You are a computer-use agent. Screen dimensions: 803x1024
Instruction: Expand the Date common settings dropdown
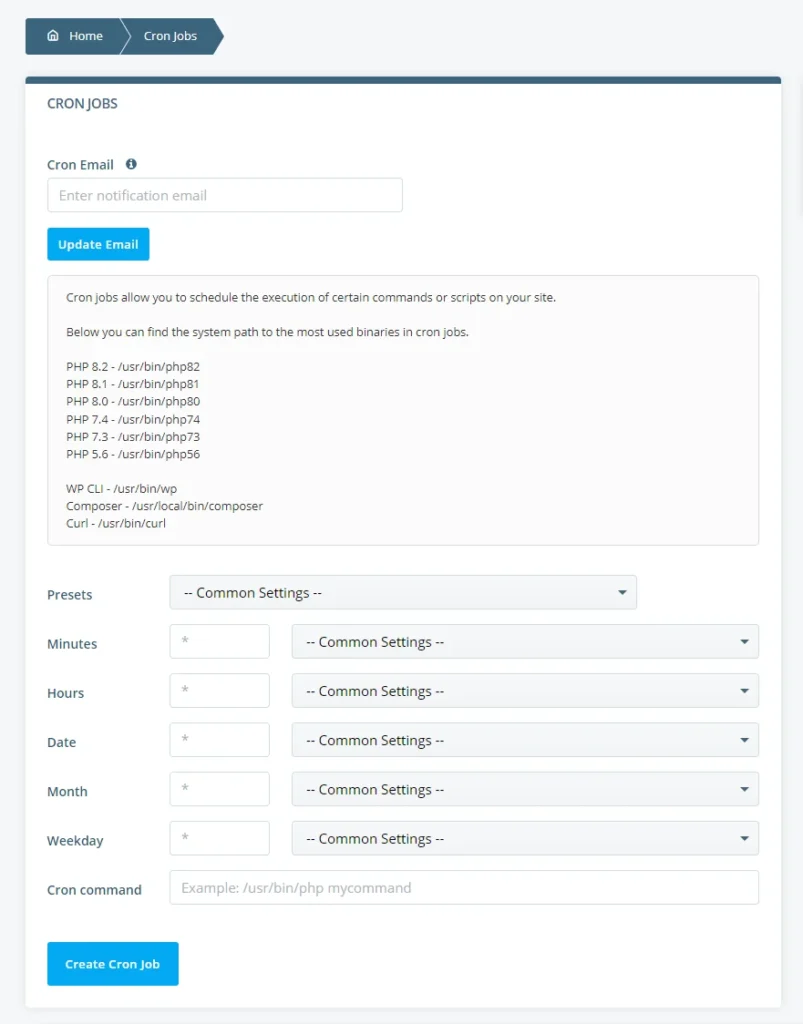[x=525, y=740]
